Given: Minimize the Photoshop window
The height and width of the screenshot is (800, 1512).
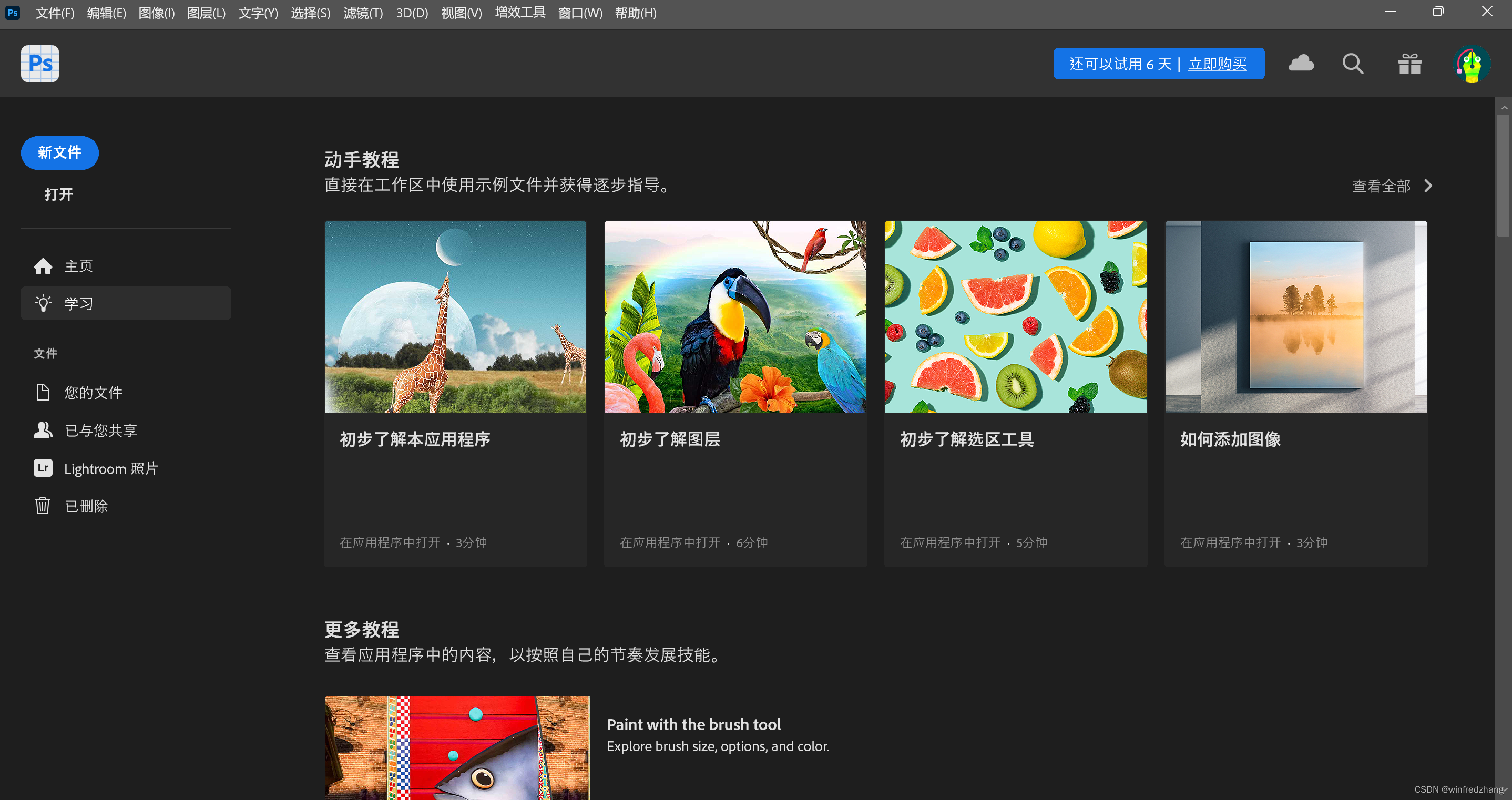Looking at the screenshot, I should [1390, 12].
